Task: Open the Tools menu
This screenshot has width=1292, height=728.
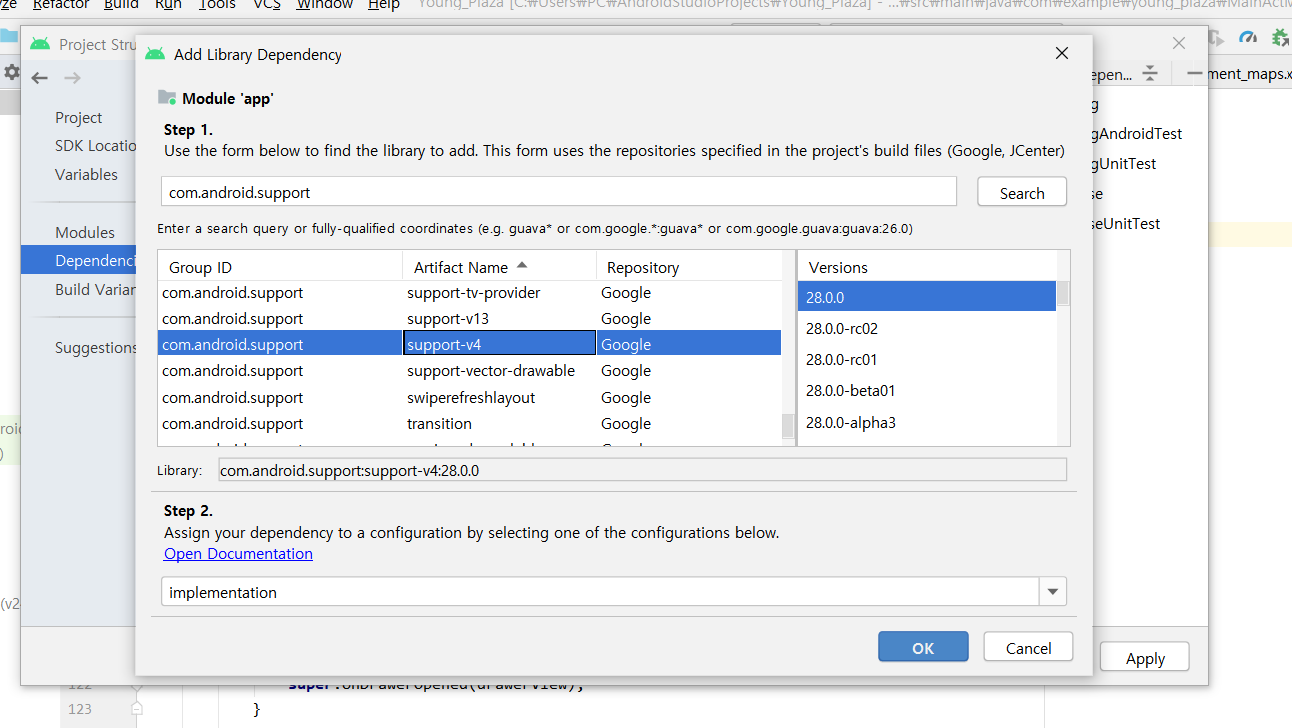Action: (x=217, y=5)
